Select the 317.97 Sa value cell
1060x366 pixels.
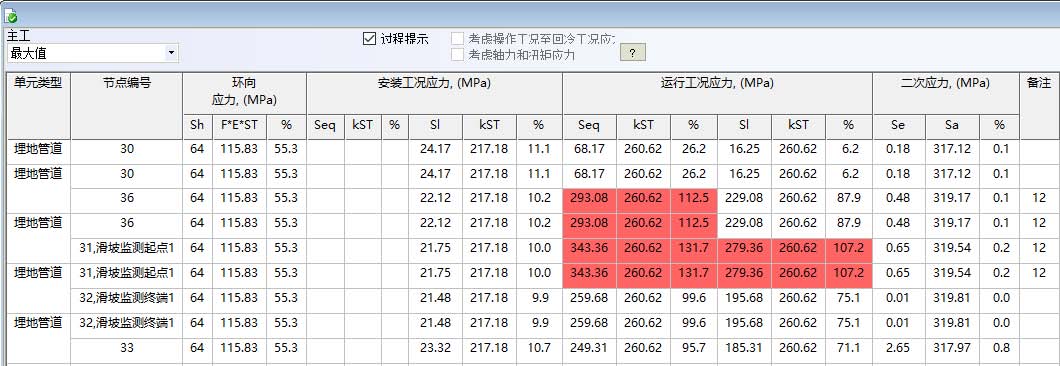point(952,348)
